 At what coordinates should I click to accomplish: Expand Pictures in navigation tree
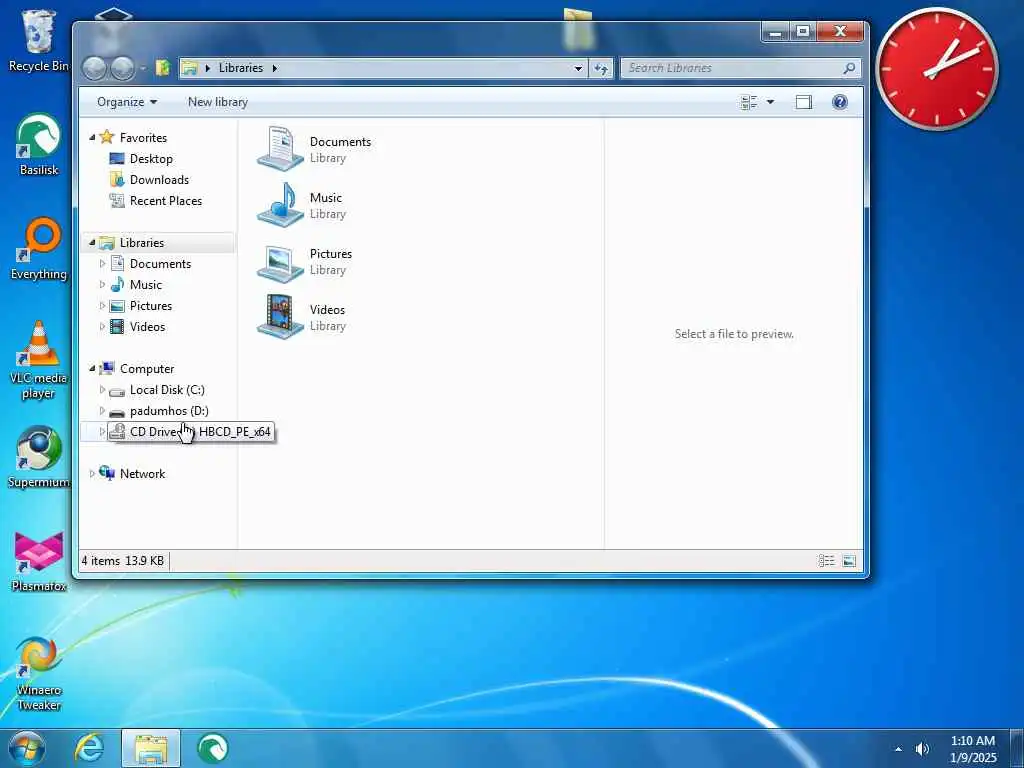pyautogui.click(x=102, y=306)
